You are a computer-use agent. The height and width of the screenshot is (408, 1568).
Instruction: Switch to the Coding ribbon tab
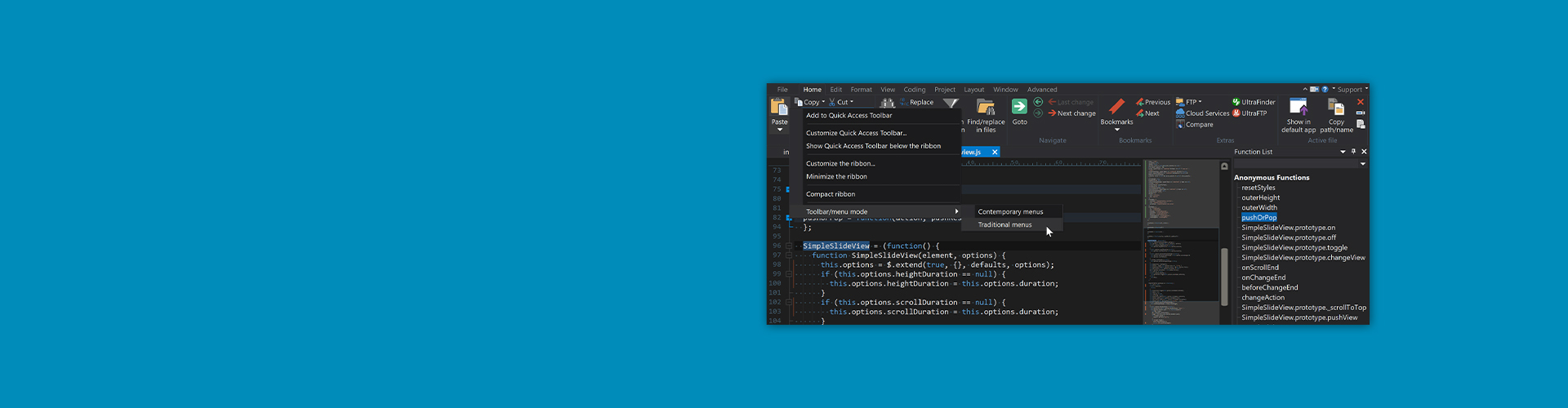pyautogui.click(x=915, y=90)
